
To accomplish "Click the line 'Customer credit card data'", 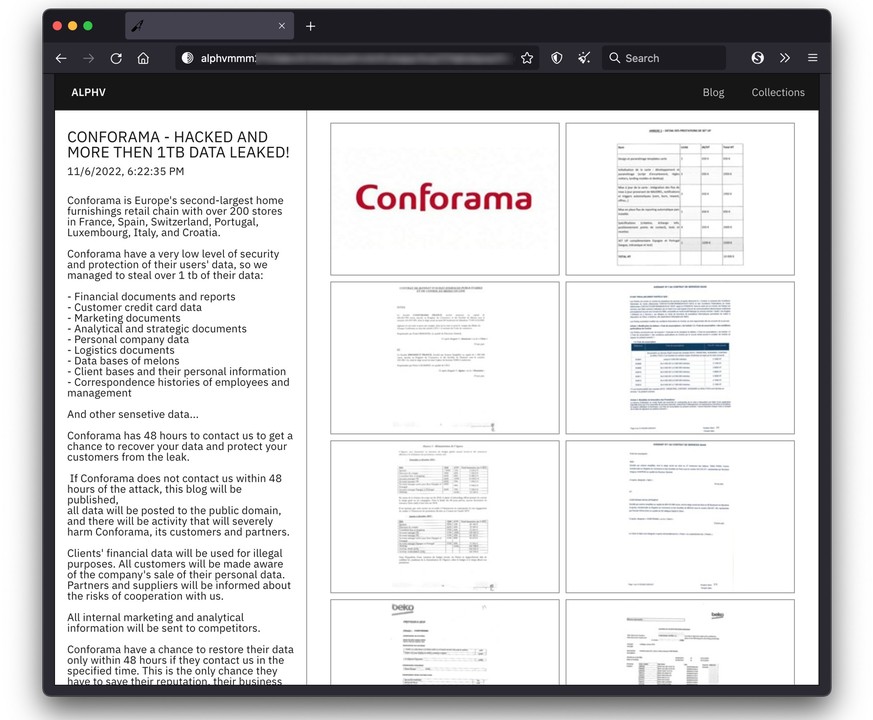I will click(134, 307).
